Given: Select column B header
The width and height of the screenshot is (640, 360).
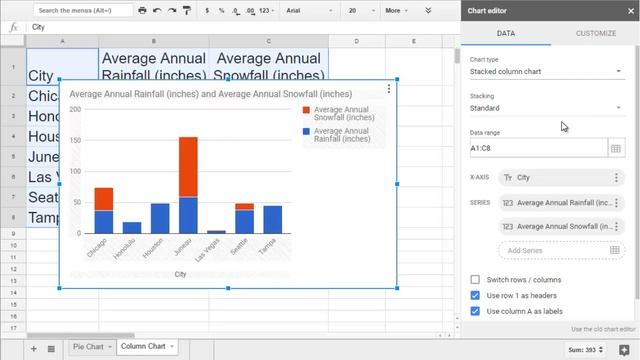Looking at the screenshot, I should click(x=154, y=41).
